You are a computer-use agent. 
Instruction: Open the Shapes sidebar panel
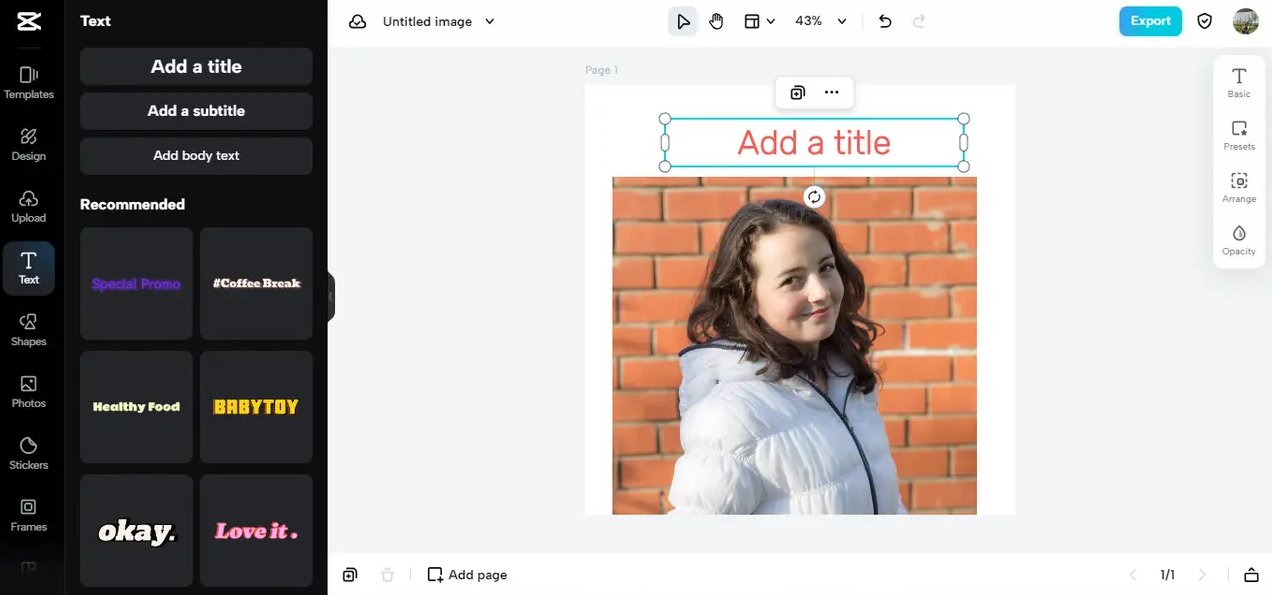[29, 330]
